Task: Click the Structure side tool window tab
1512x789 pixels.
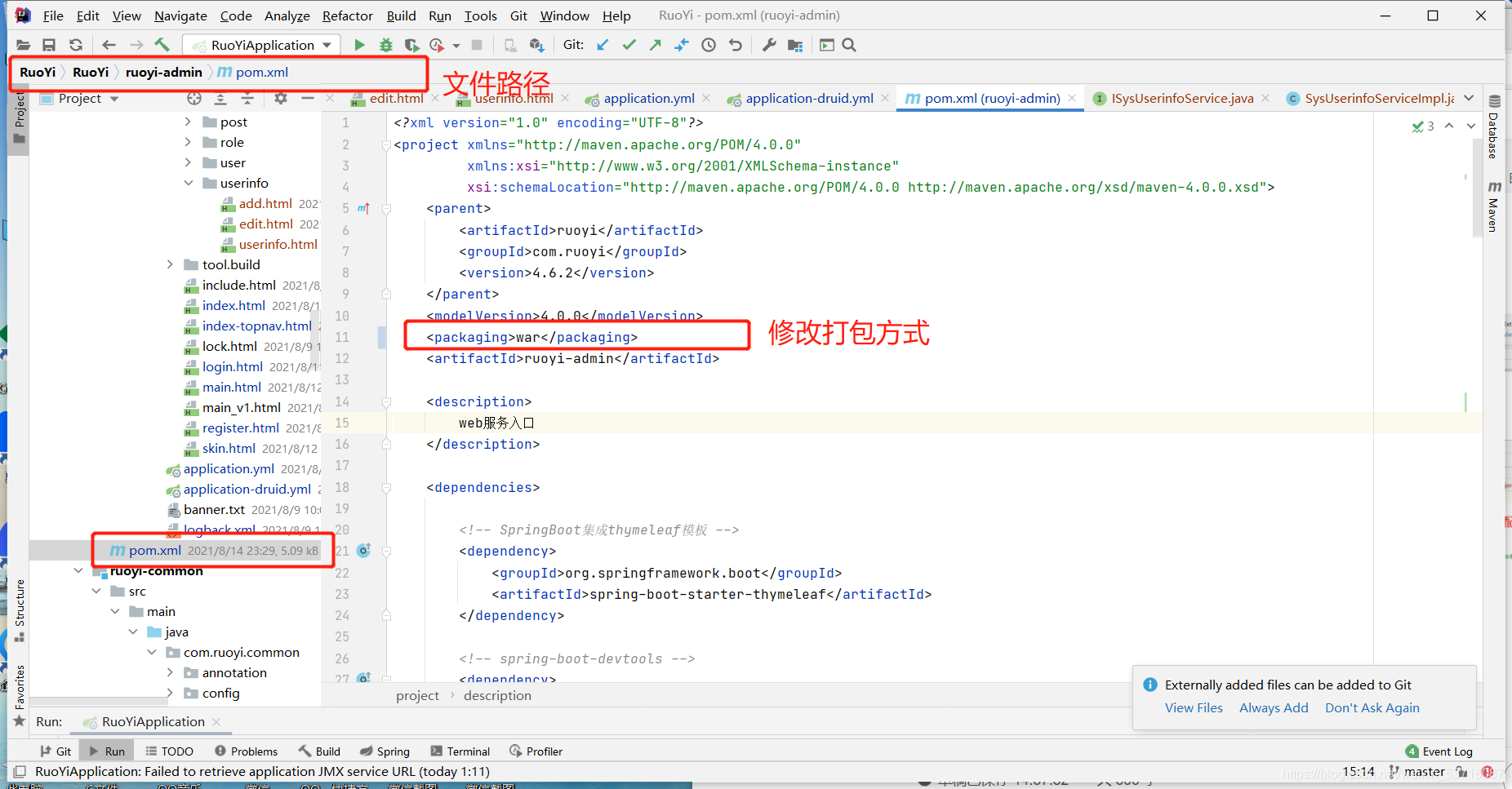Action: pos(20,610)
